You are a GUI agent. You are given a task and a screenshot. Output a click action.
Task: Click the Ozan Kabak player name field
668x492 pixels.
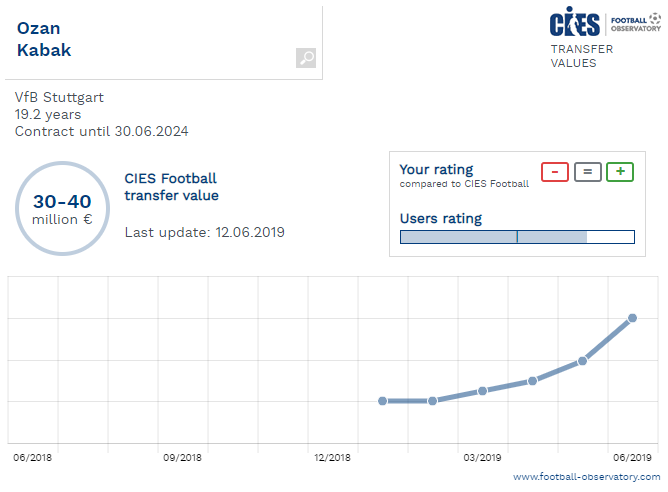[x=164, y=43]
